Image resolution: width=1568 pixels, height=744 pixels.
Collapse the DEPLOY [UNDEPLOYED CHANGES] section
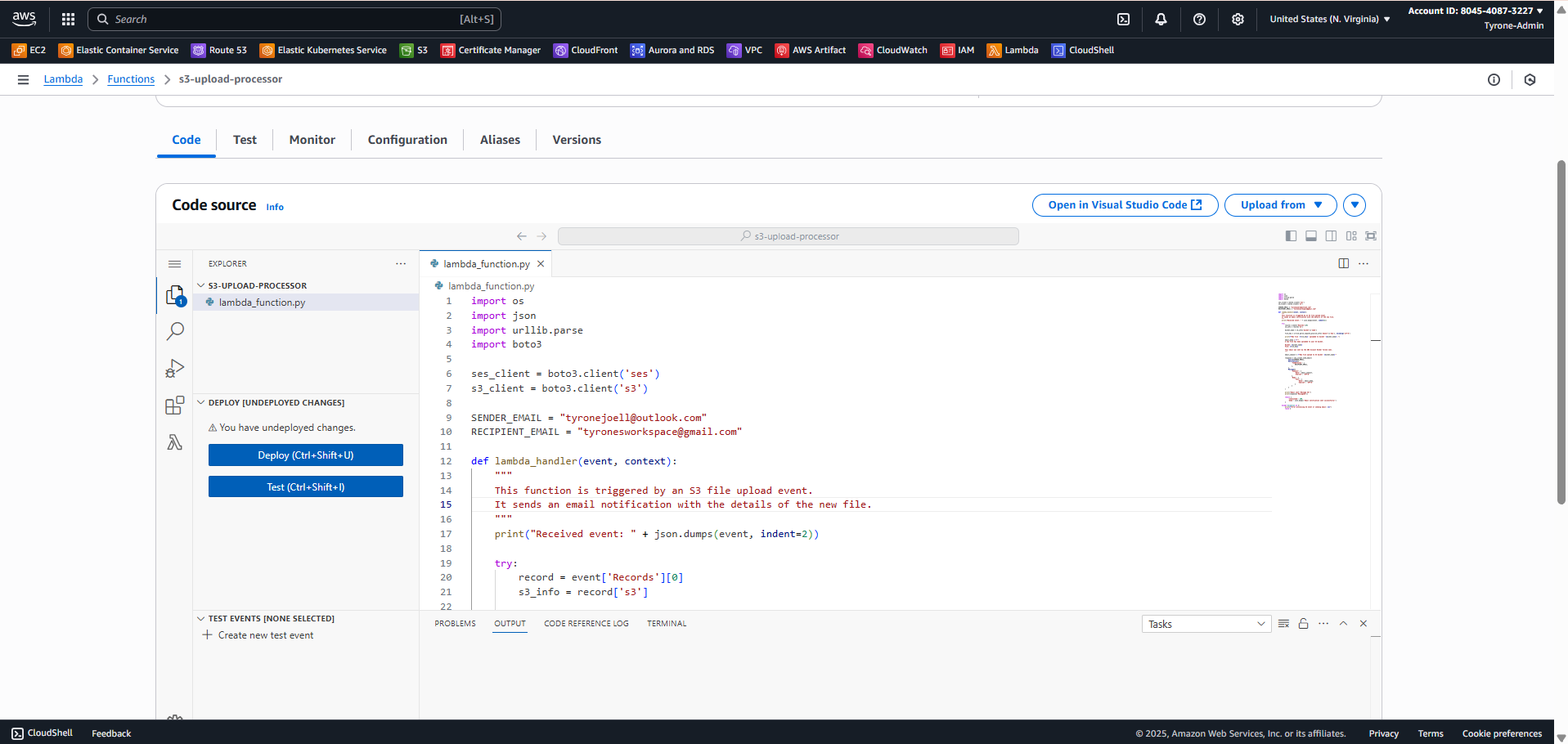point(201,402)
